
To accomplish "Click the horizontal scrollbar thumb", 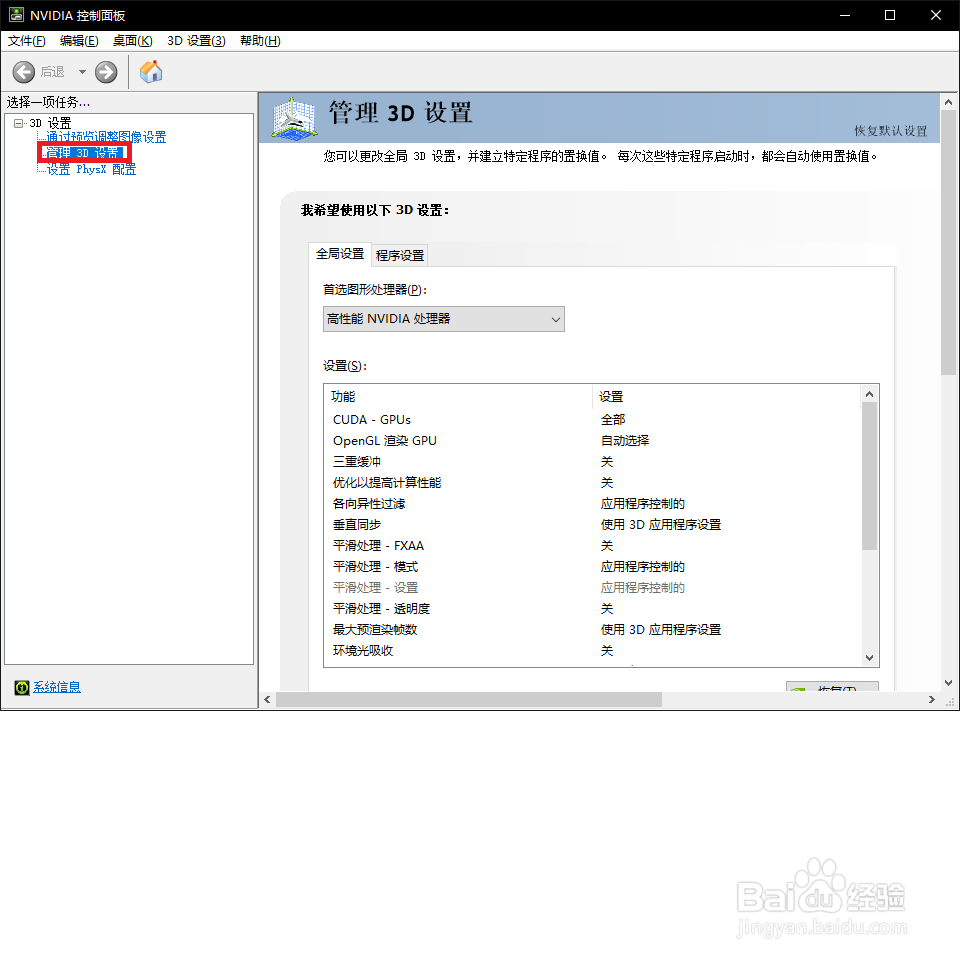I will coord(469,699).
